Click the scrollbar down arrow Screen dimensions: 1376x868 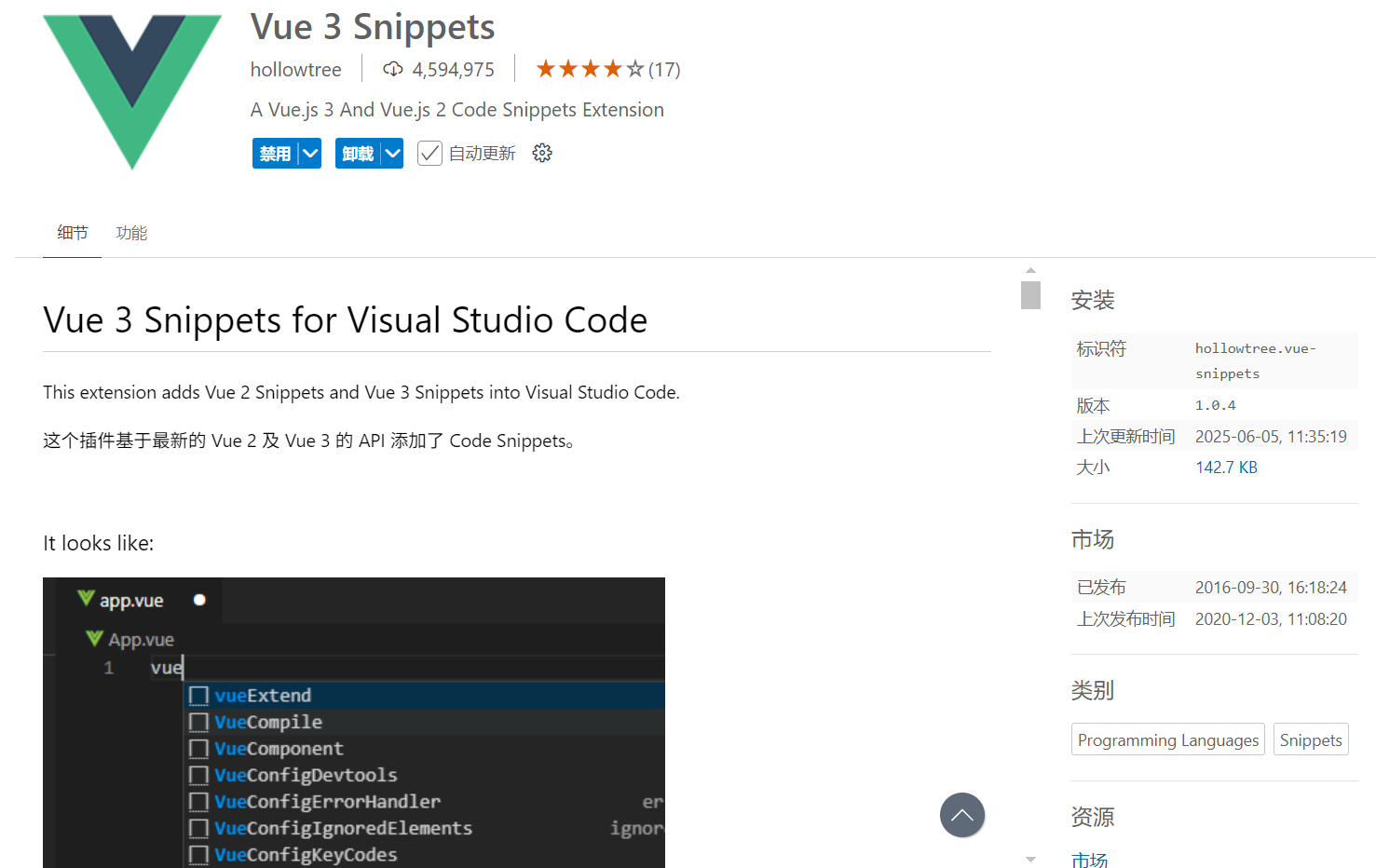1030,859
